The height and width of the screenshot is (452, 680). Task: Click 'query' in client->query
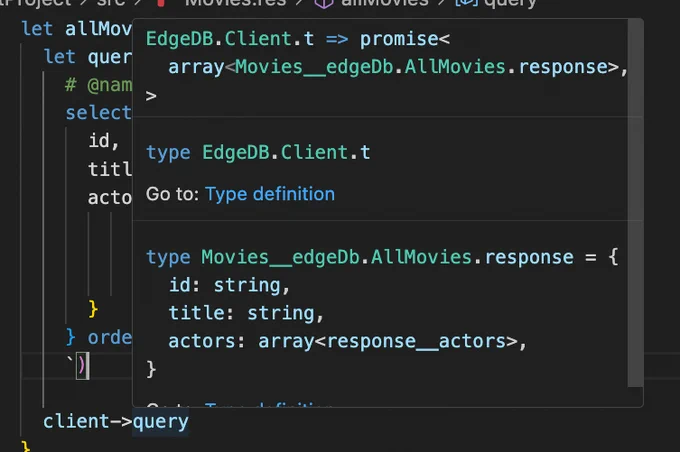coord(160,422)
